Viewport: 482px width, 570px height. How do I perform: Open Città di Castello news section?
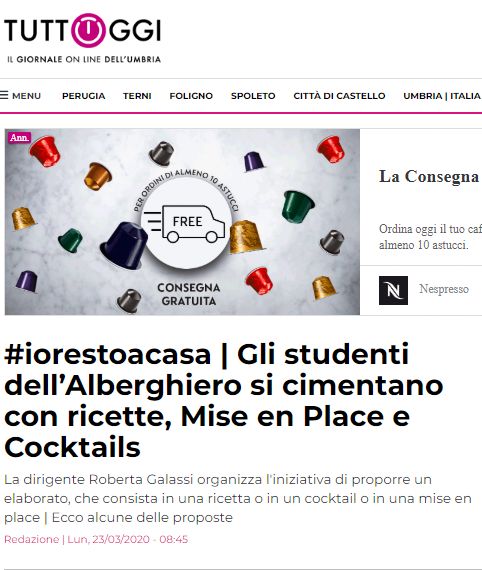(x=339, y=96)
